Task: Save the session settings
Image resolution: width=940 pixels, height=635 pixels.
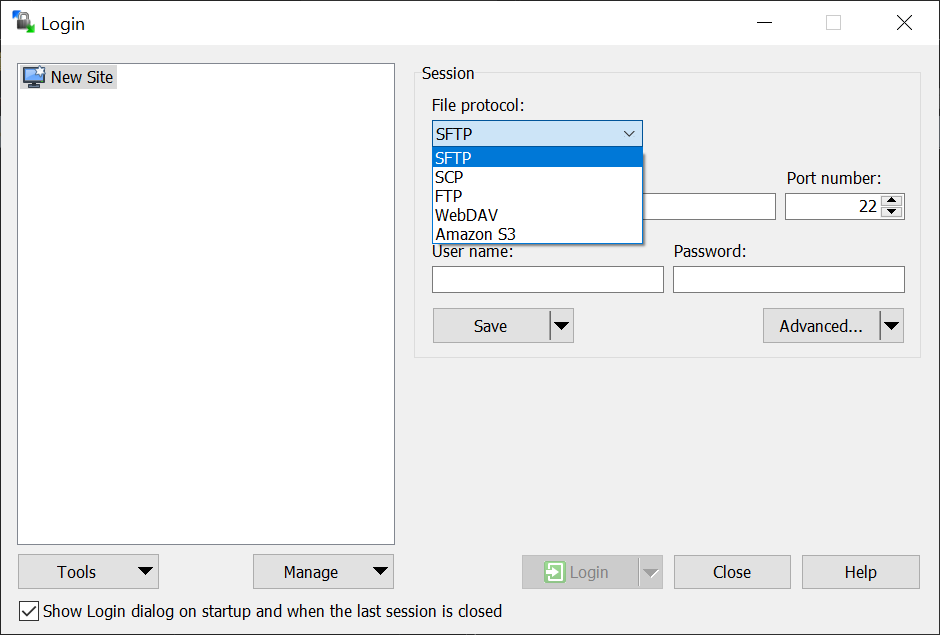Action: coord(491,326)
